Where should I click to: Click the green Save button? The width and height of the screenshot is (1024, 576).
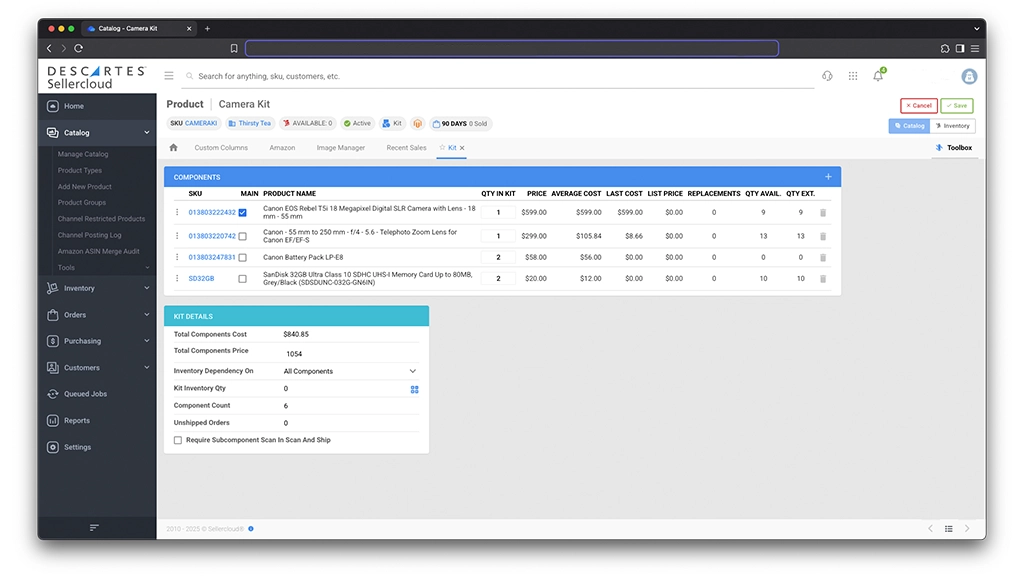point(956,105)
